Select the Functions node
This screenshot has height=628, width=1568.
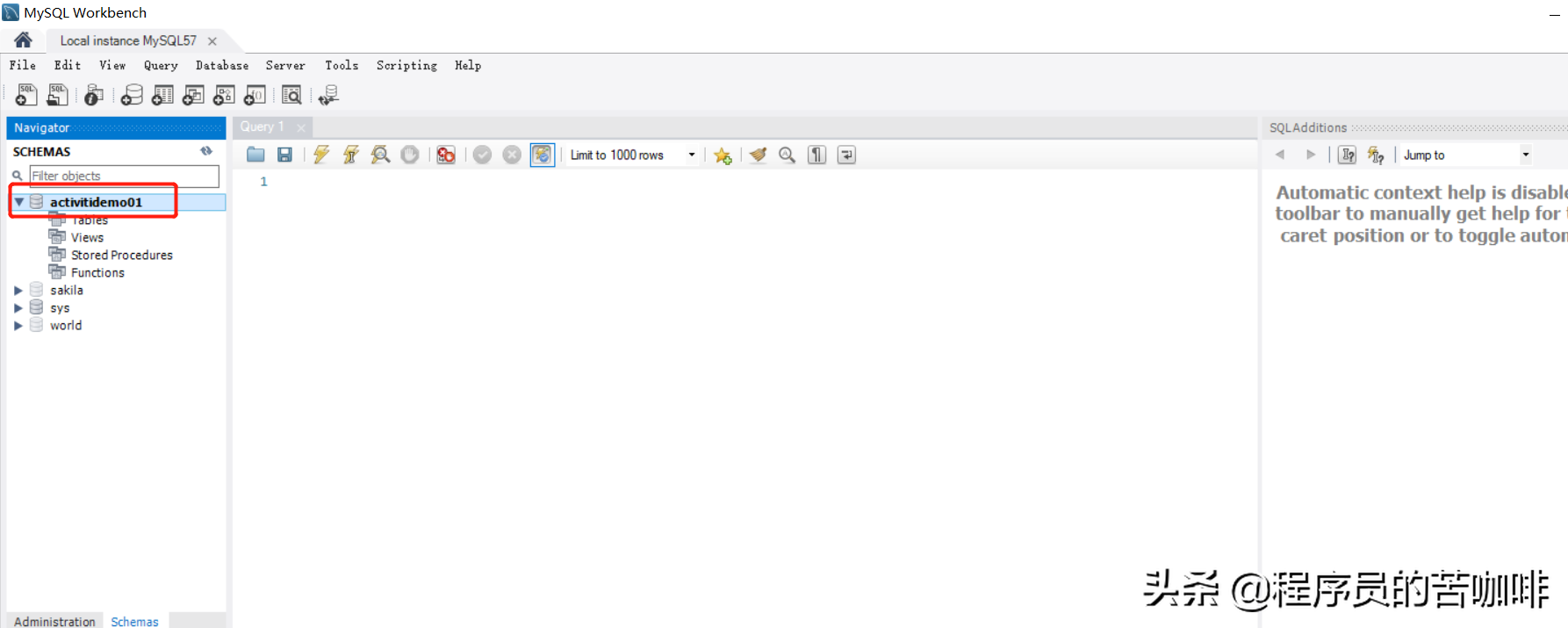(97, 272)
